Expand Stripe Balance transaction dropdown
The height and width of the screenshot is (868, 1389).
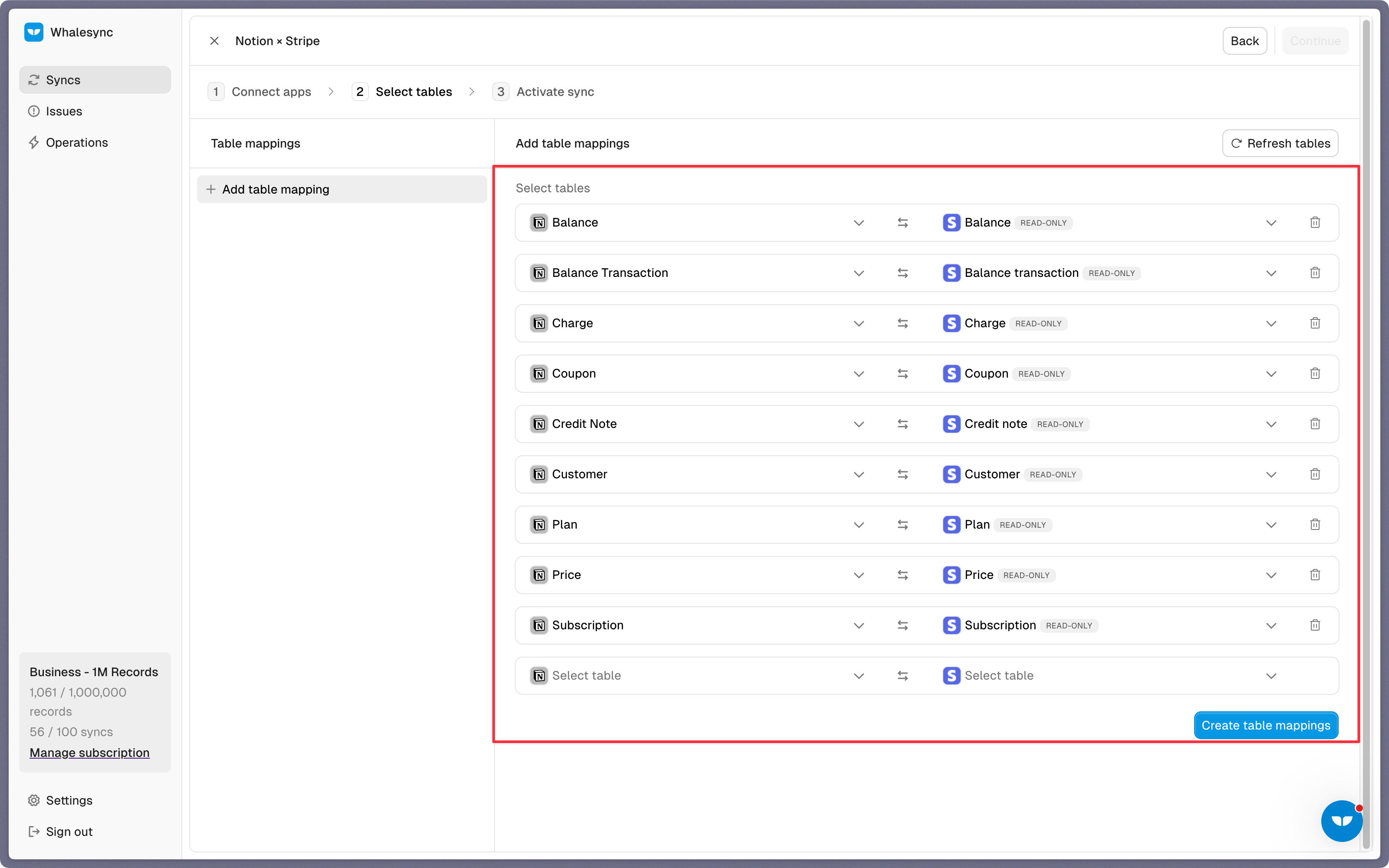pos(1109,273)
